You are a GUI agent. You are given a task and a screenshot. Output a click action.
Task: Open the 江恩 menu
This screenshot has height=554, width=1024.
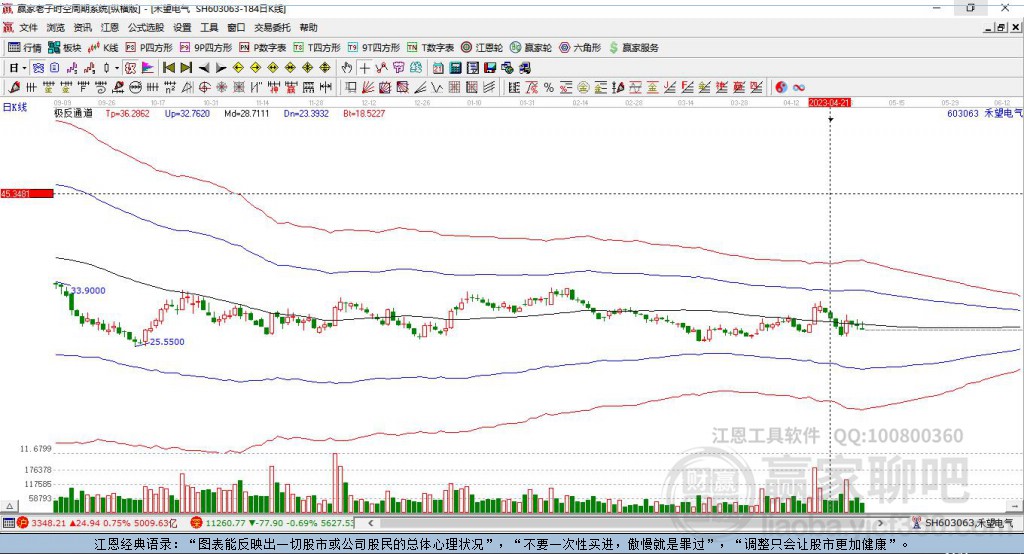[110, 27]
